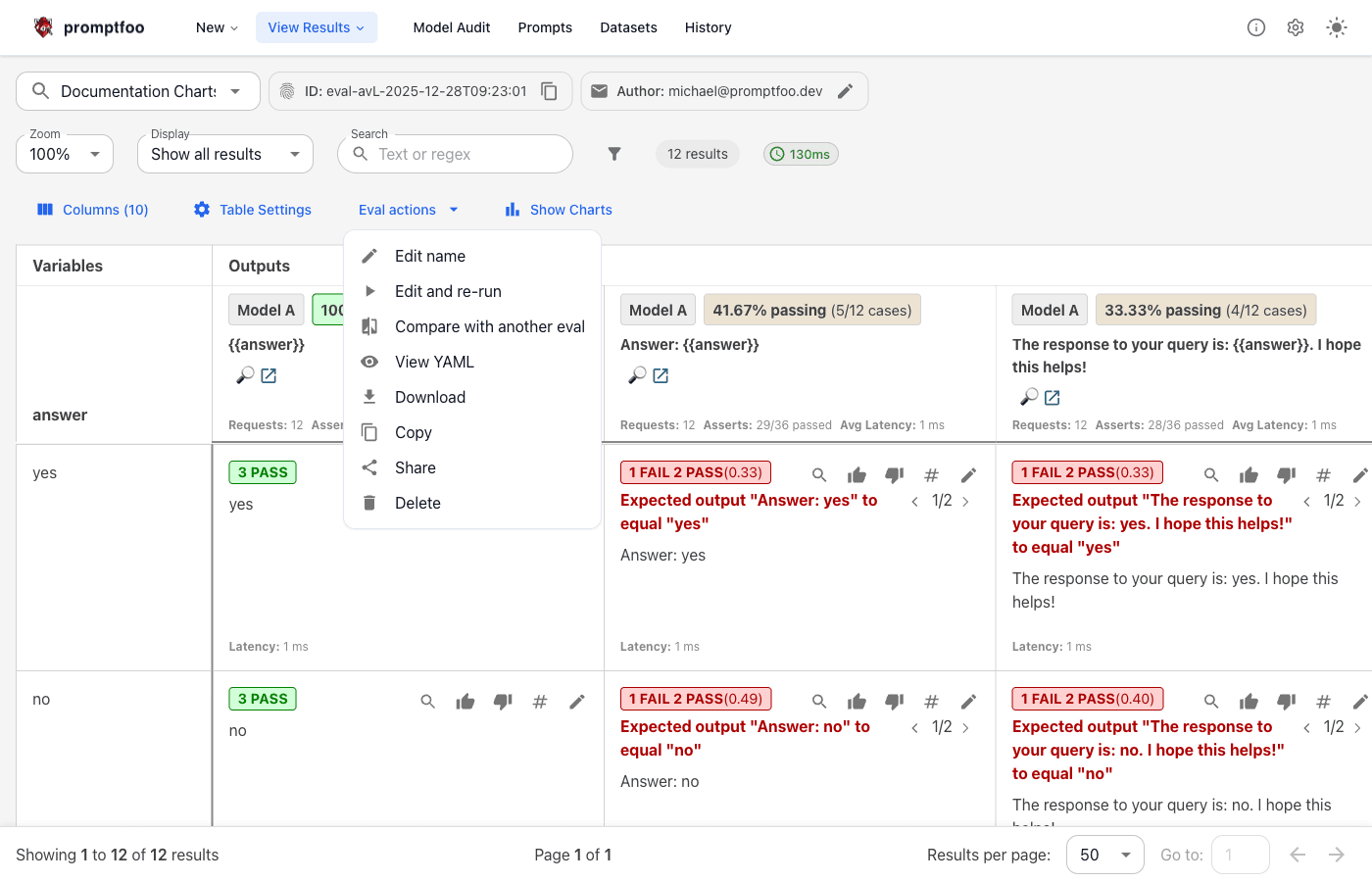
Task: Switch to the Datasets page
Action: point(628,27)
